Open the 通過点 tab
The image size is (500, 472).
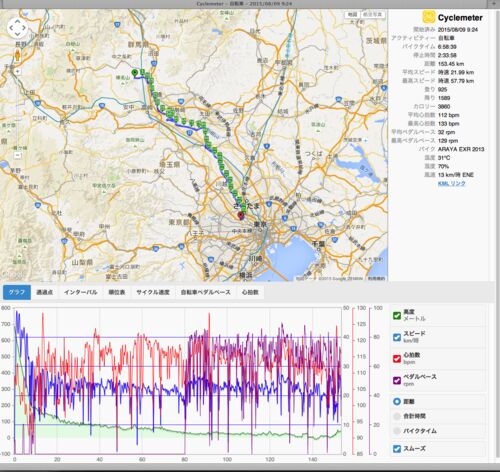click(x=45, y=292)
